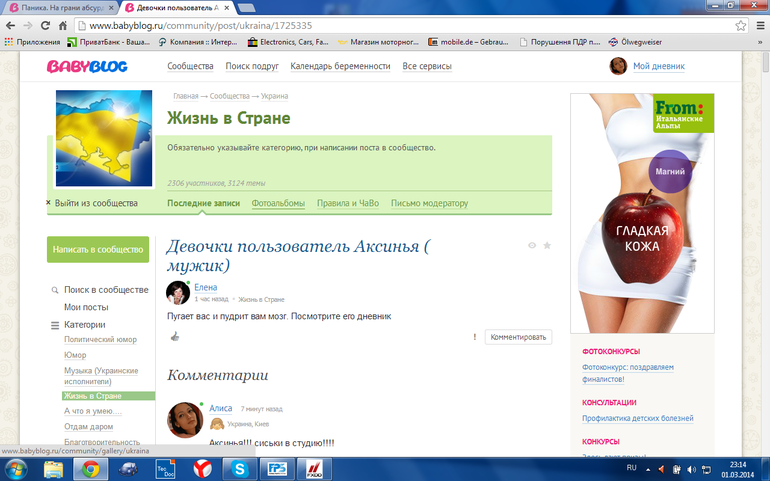Select the Последние записи tab

pos(203,203)
